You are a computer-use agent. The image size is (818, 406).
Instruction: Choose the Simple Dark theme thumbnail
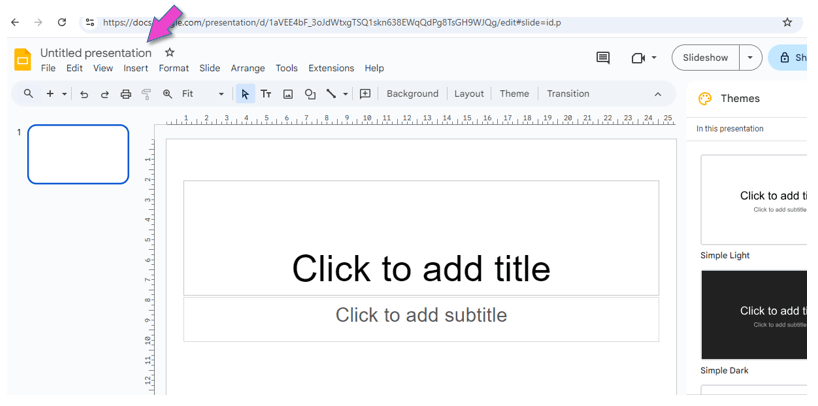(x=754, y=314)
